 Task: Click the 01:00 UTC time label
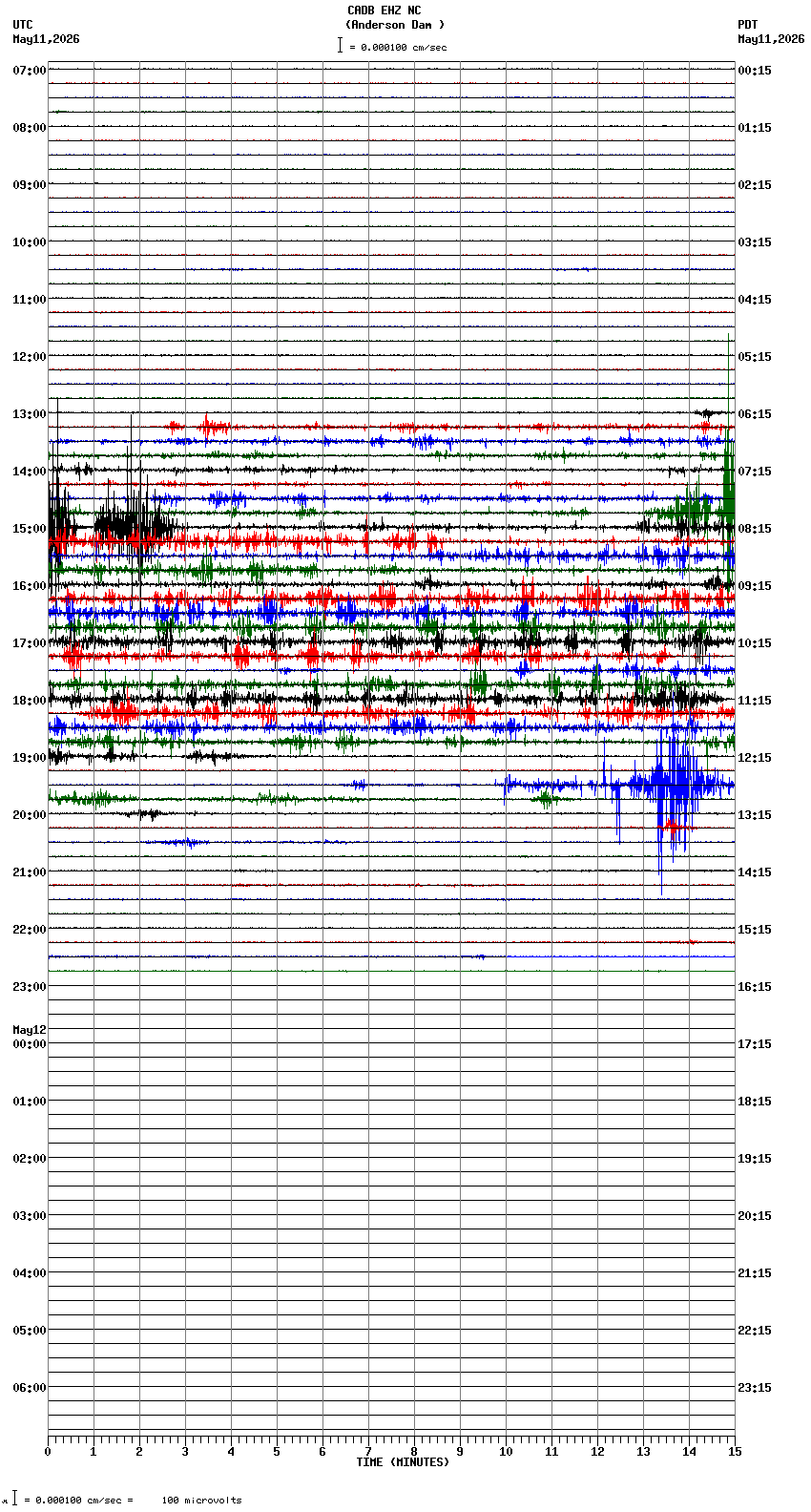click(x=30, y=1102)
